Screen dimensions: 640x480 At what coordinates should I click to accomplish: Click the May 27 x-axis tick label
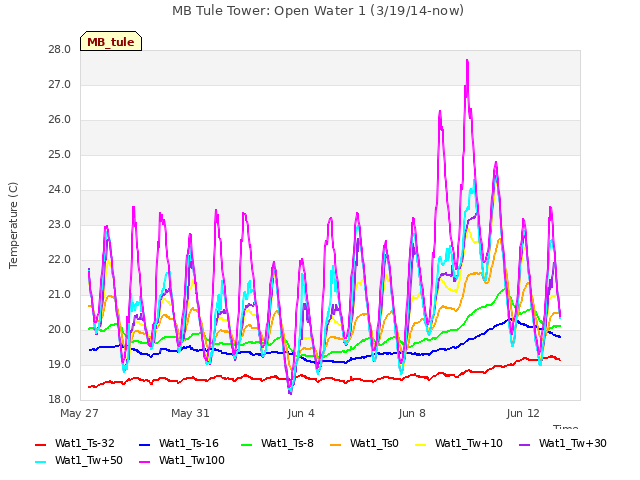coord(79,413)
